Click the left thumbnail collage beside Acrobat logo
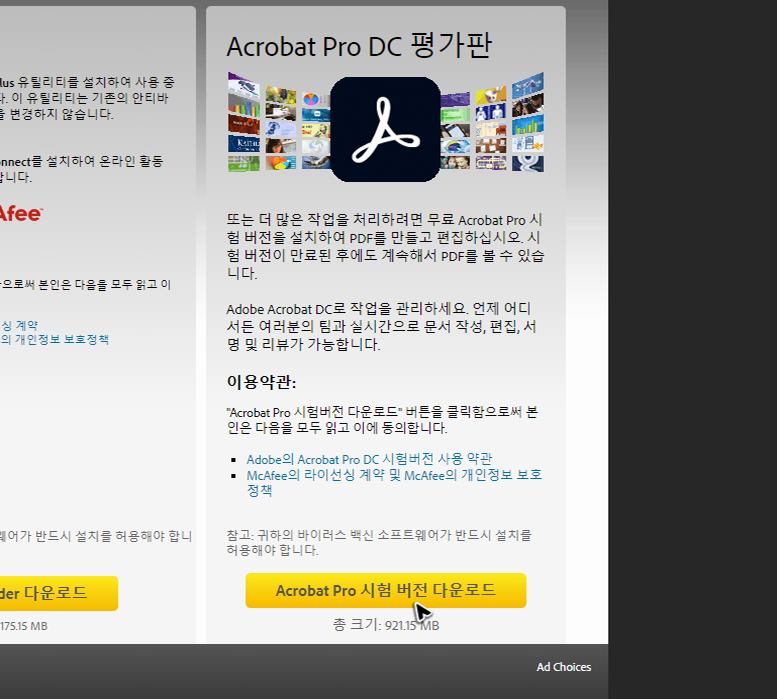Image resolution: width=777 pixels, height=699 pixels. [279, 122]
